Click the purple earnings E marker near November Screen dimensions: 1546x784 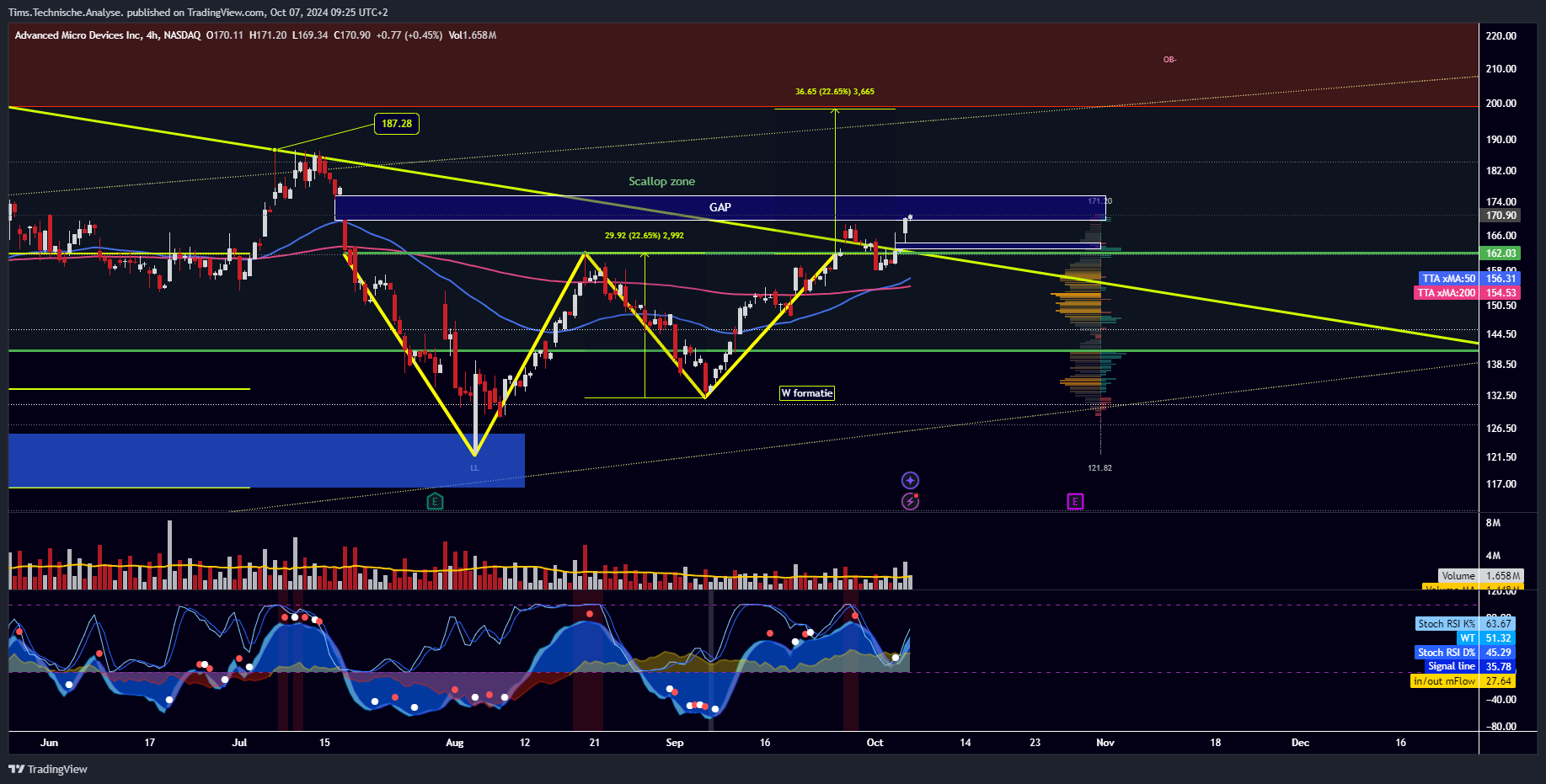[1075, 502]
